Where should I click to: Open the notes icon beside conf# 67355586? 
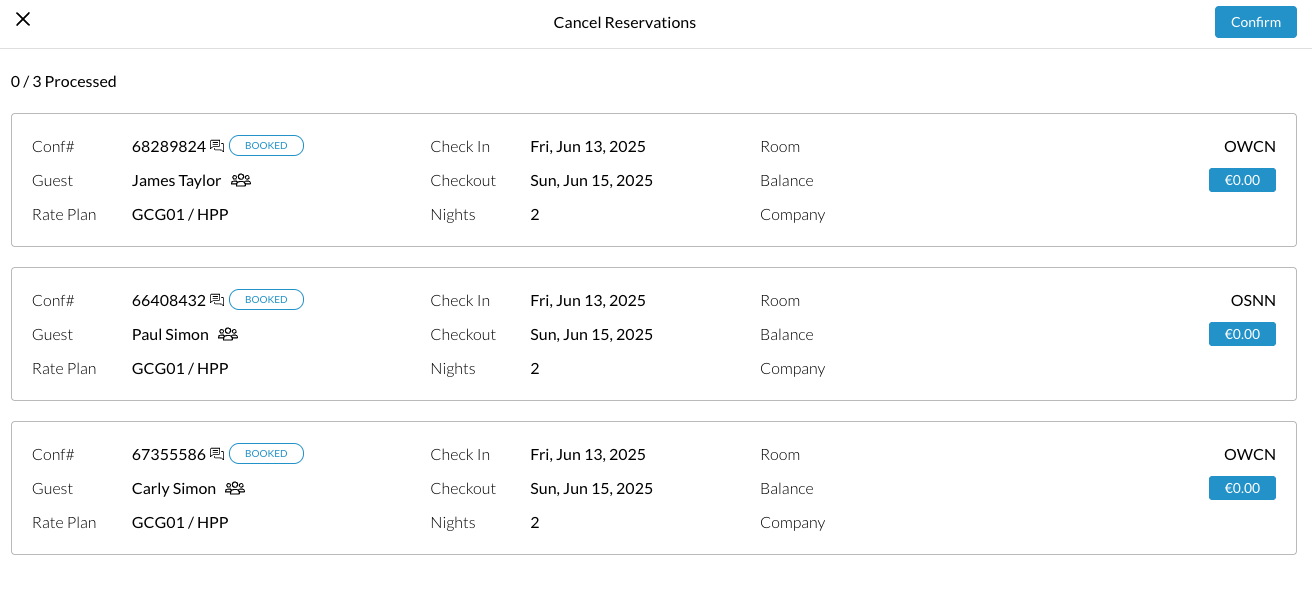pyautogui.click(x=217, y=453)
